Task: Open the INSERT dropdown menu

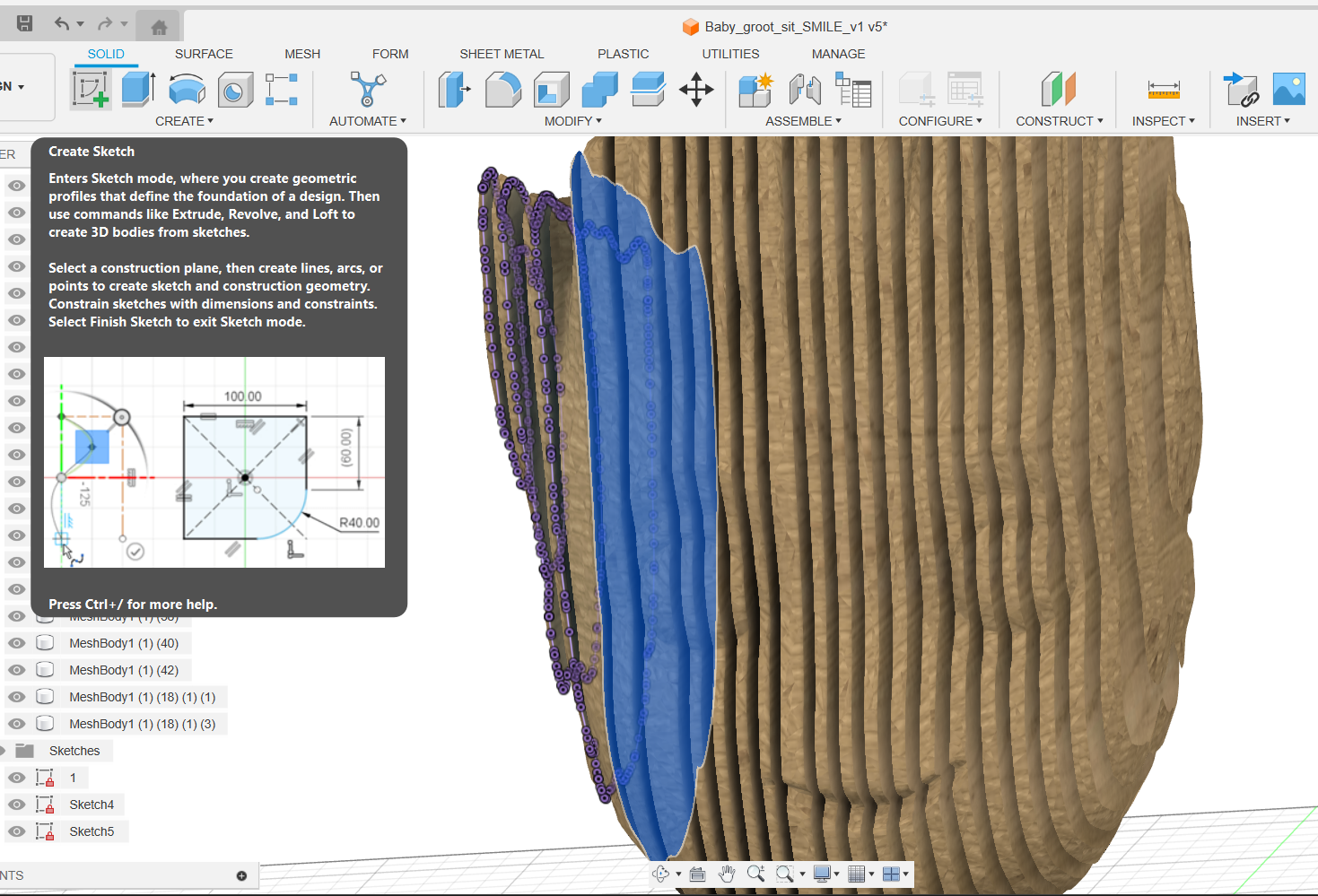Action: click(1263, 121)
